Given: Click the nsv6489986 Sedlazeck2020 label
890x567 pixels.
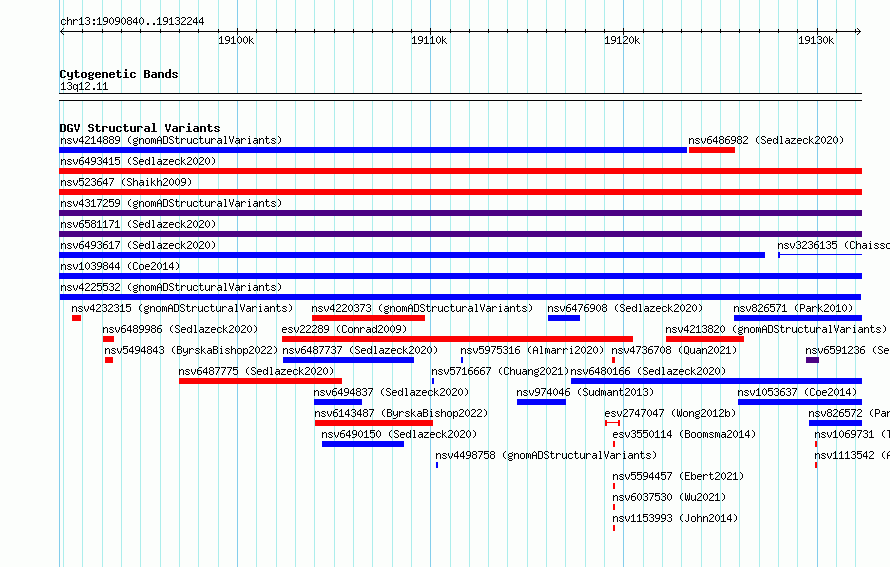Looking at the screenshot, I should point(180,329).
